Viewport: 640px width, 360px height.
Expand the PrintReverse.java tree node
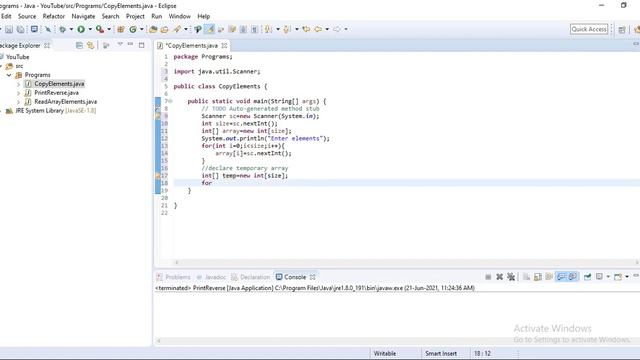[18, 93]
